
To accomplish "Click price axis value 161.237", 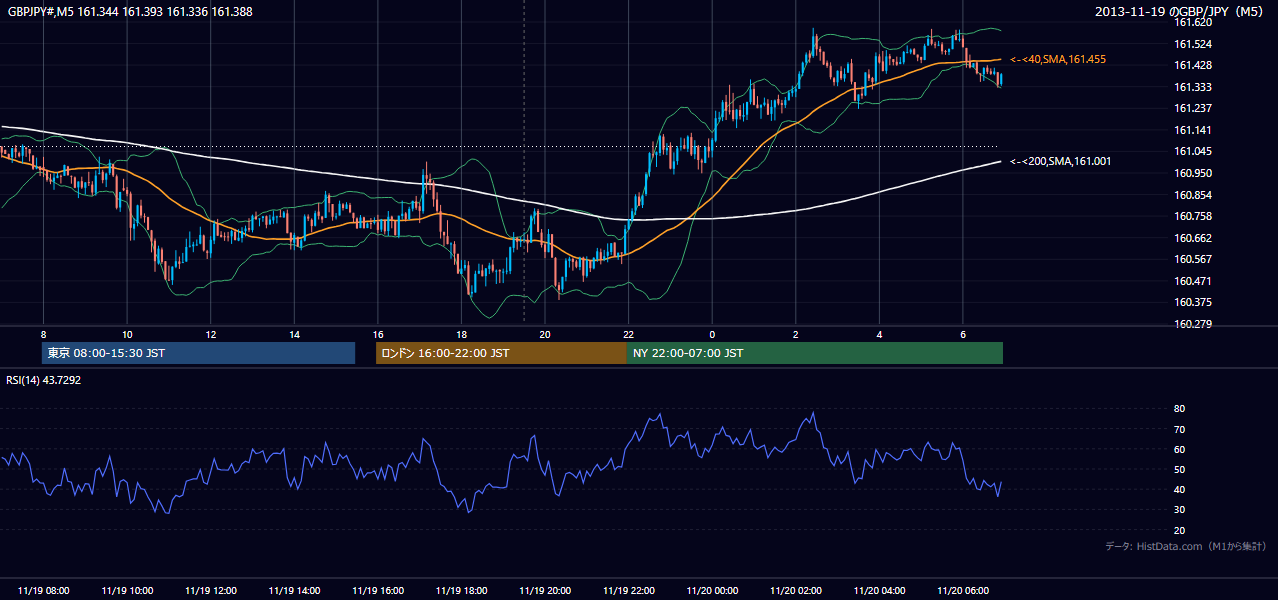I will coord(1192,108).
